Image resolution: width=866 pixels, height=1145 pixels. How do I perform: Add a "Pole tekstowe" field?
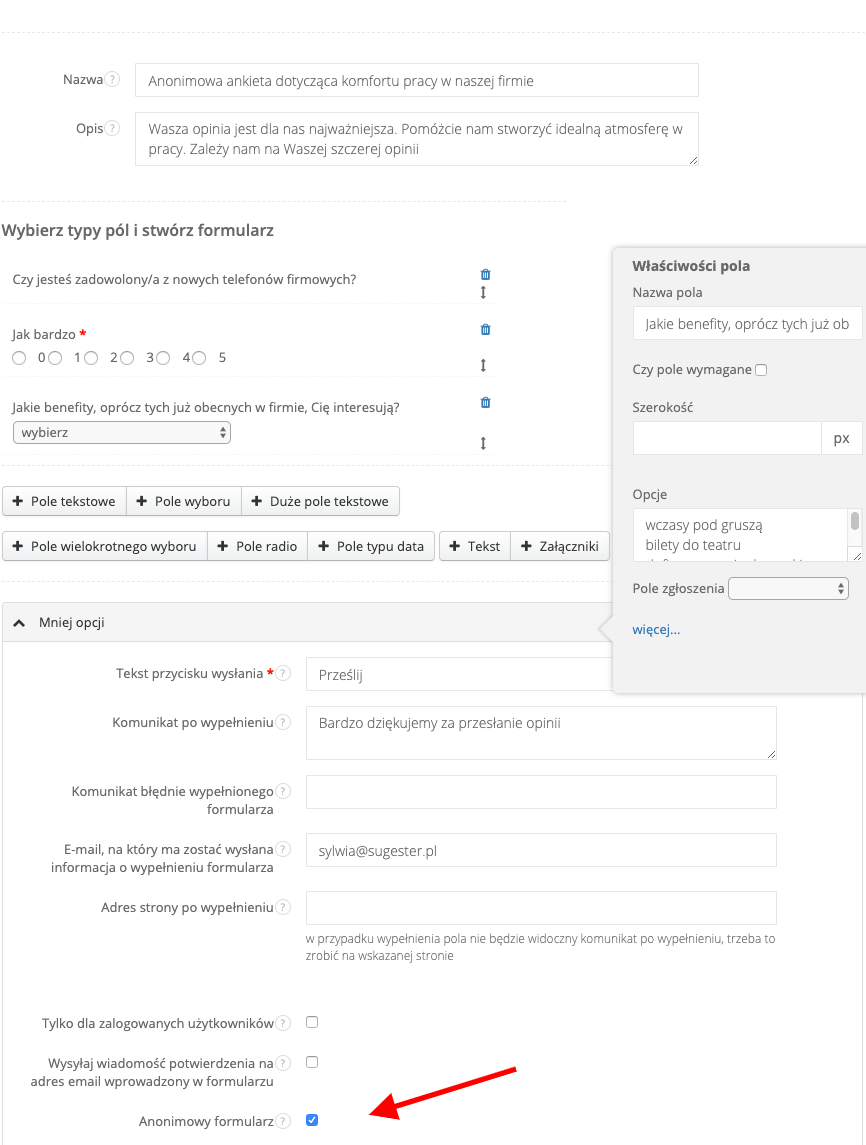[65, 501]
